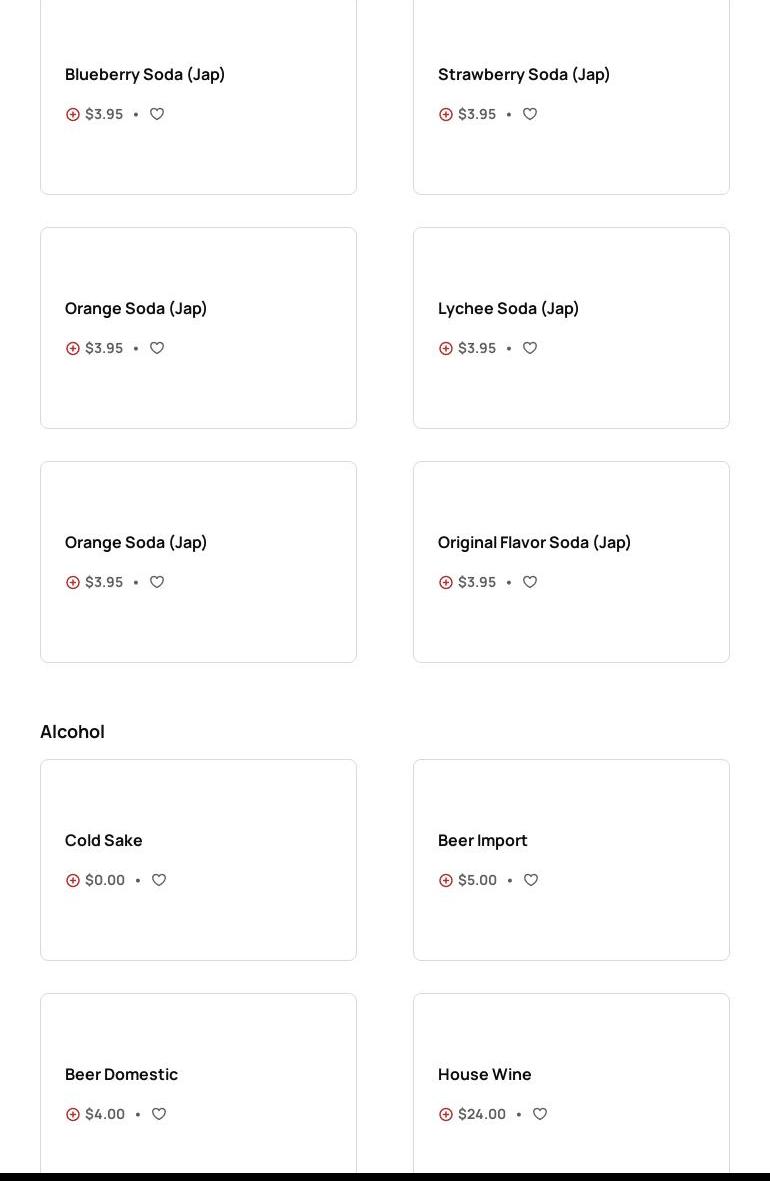This screenshot has height=1181, width=770.
Task: Toggle the heart on Lychee Soda
Action: tap(530, 348)
